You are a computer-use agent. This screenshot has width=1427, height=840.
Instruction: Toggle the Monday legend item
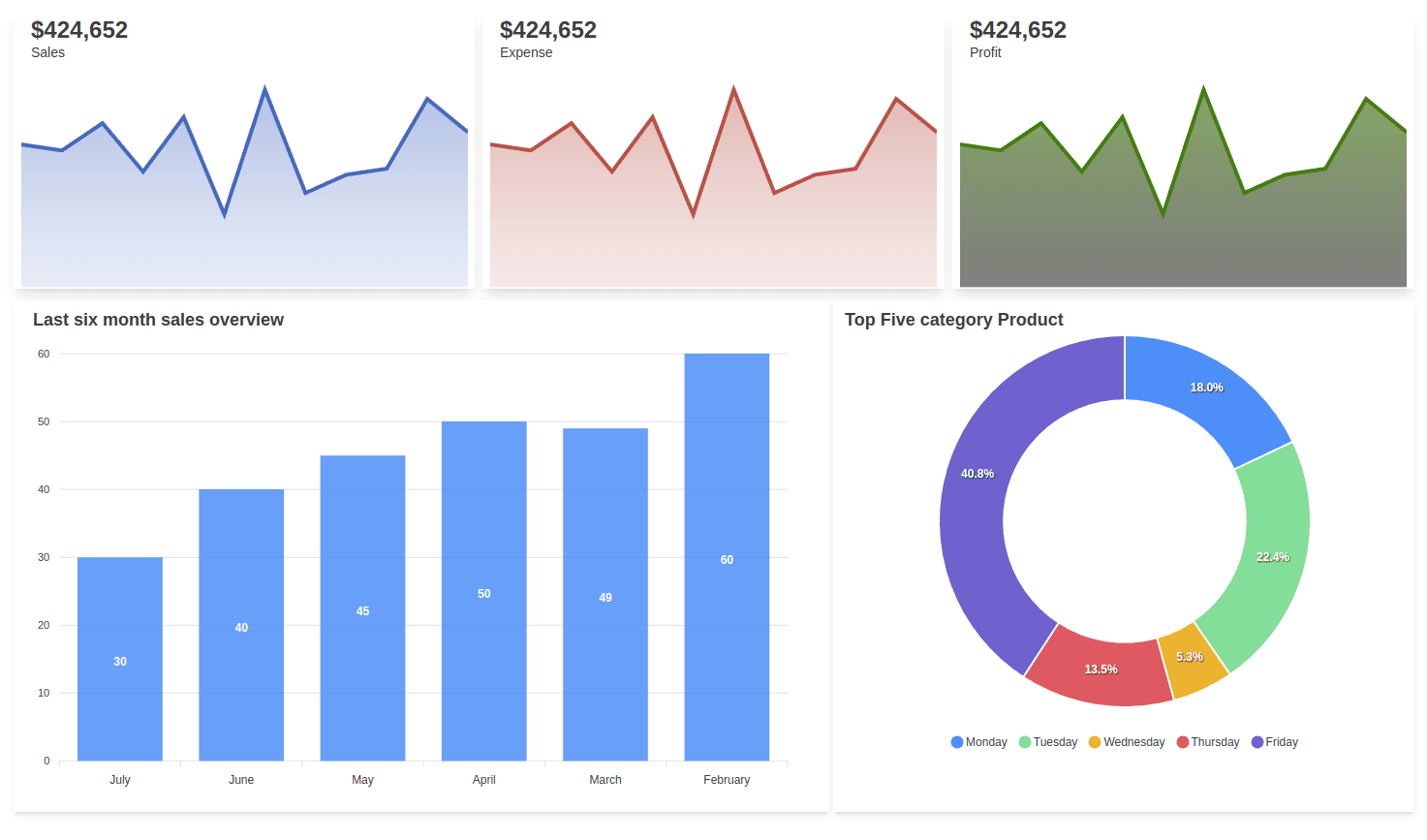tap(979, 742)
